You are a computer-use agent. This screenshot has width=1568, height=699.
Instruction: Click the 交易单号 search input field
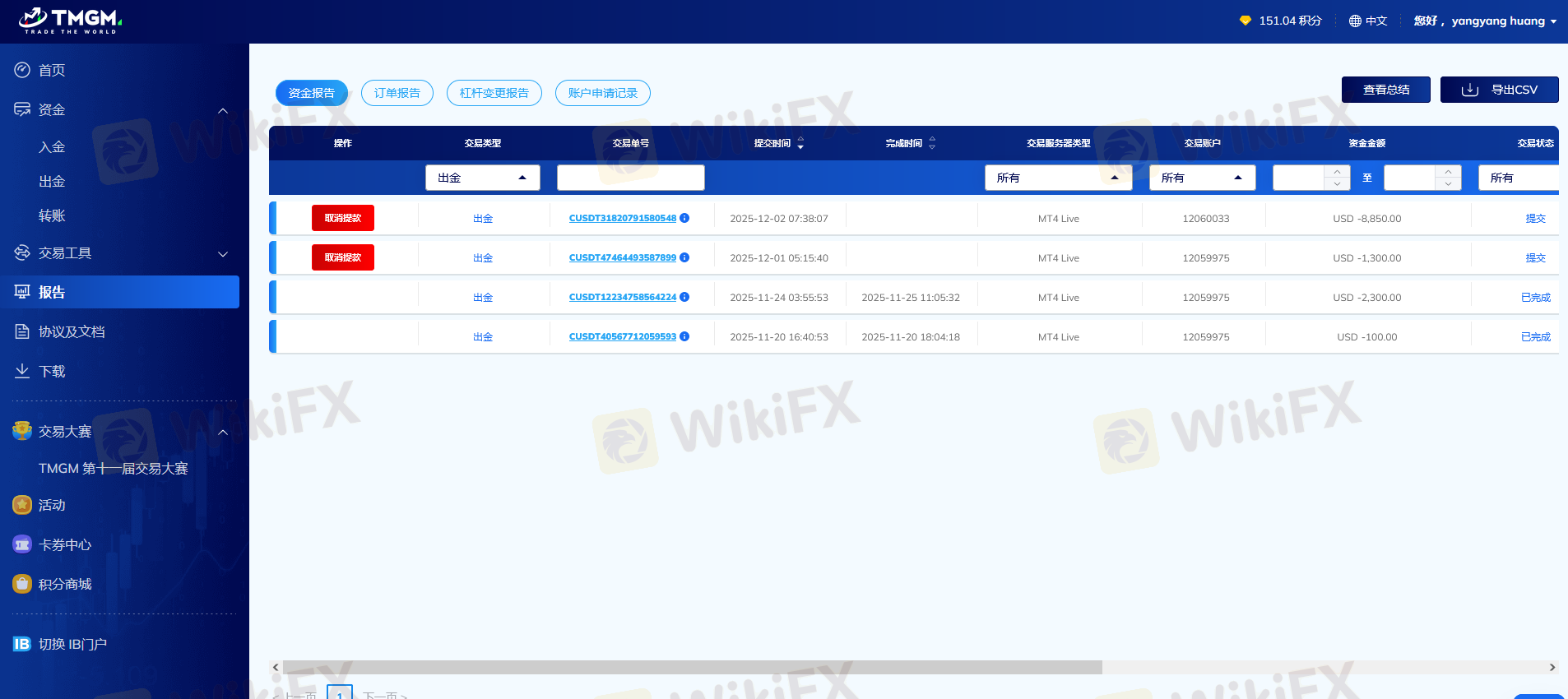(x=631, y=178)
